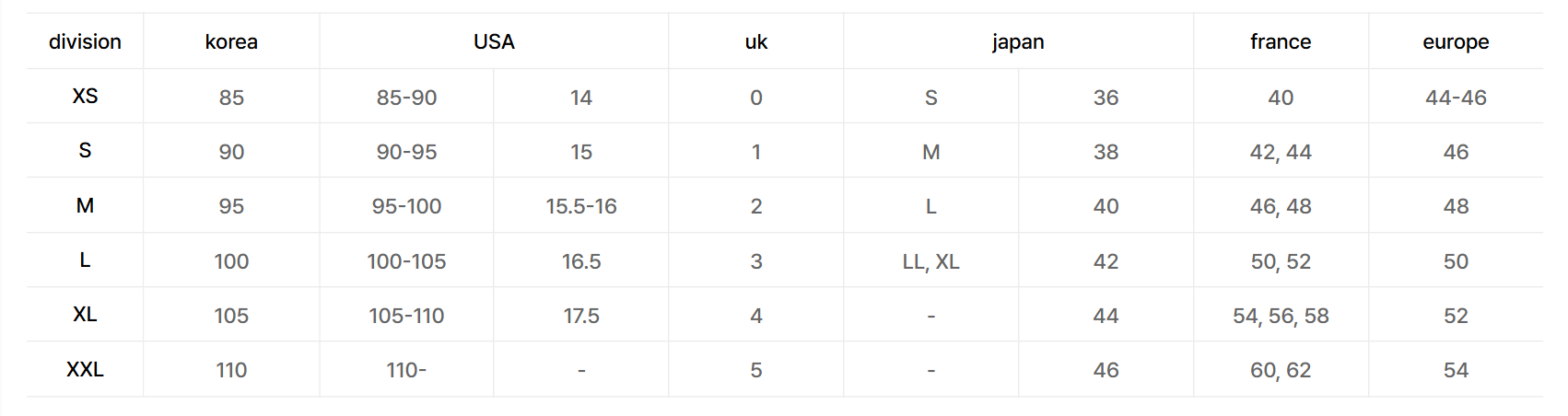Select the XL row label

85,315
